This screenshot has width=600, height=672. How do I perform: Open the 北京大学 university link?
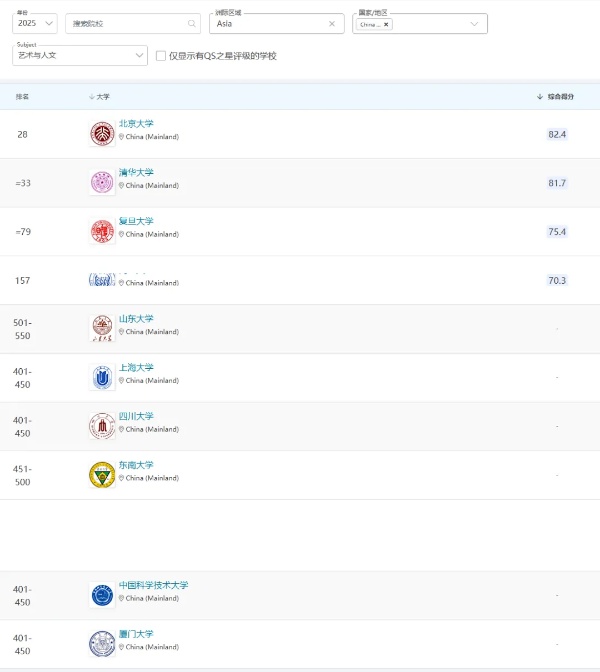136,124
